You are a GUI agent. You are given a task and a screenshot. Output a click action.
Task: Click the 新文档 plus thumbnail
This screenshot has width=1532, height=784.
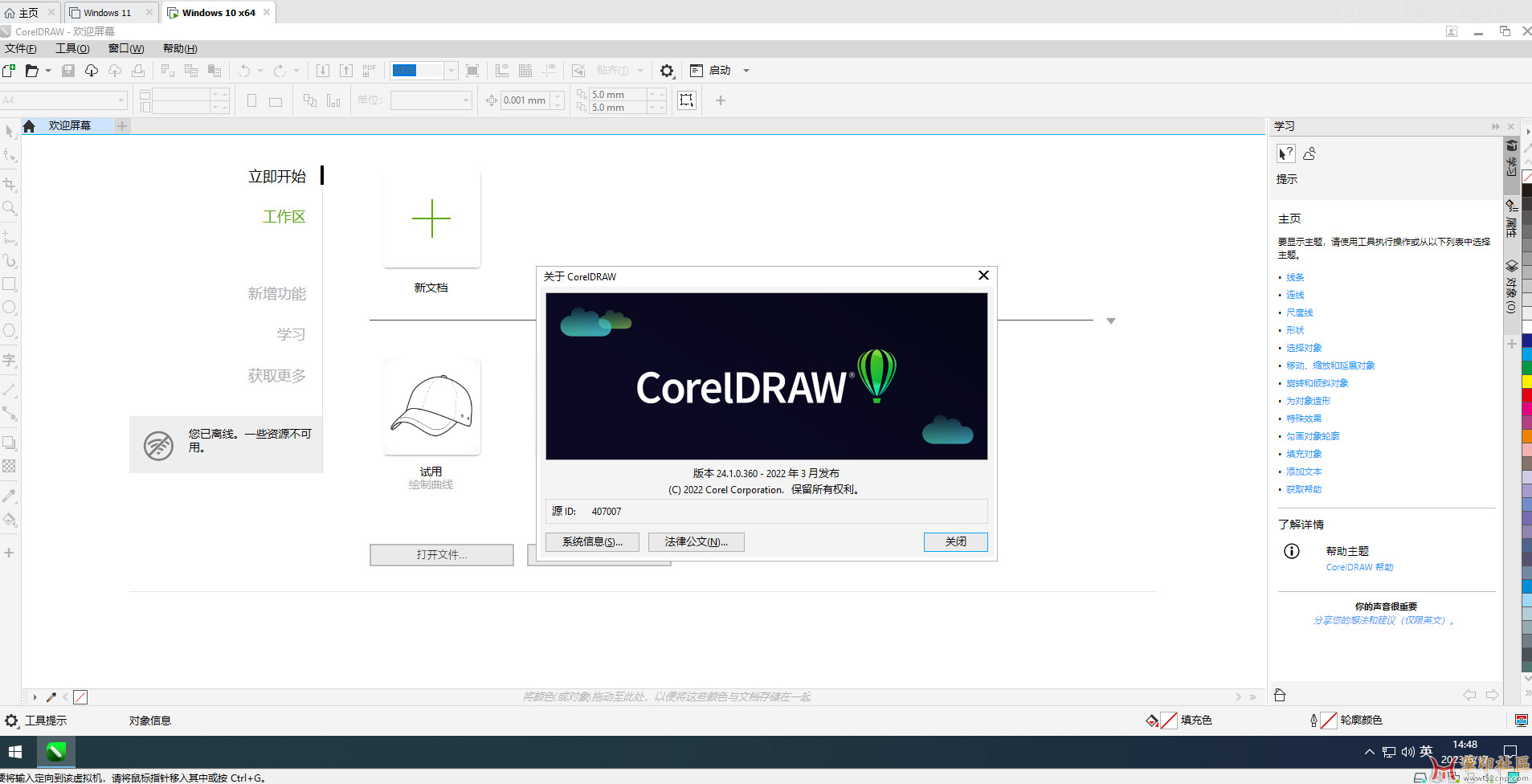point(431,218)
